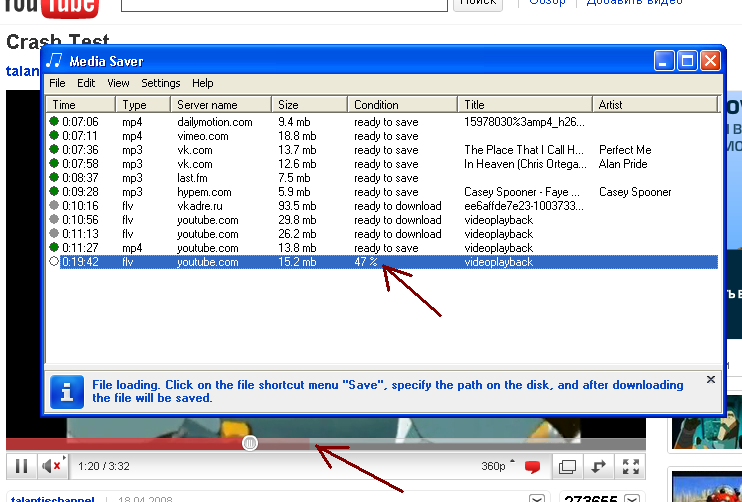Enter fullscreen in YouTube player
Viewport: 742px width, 502px height.
pos(630,467)
